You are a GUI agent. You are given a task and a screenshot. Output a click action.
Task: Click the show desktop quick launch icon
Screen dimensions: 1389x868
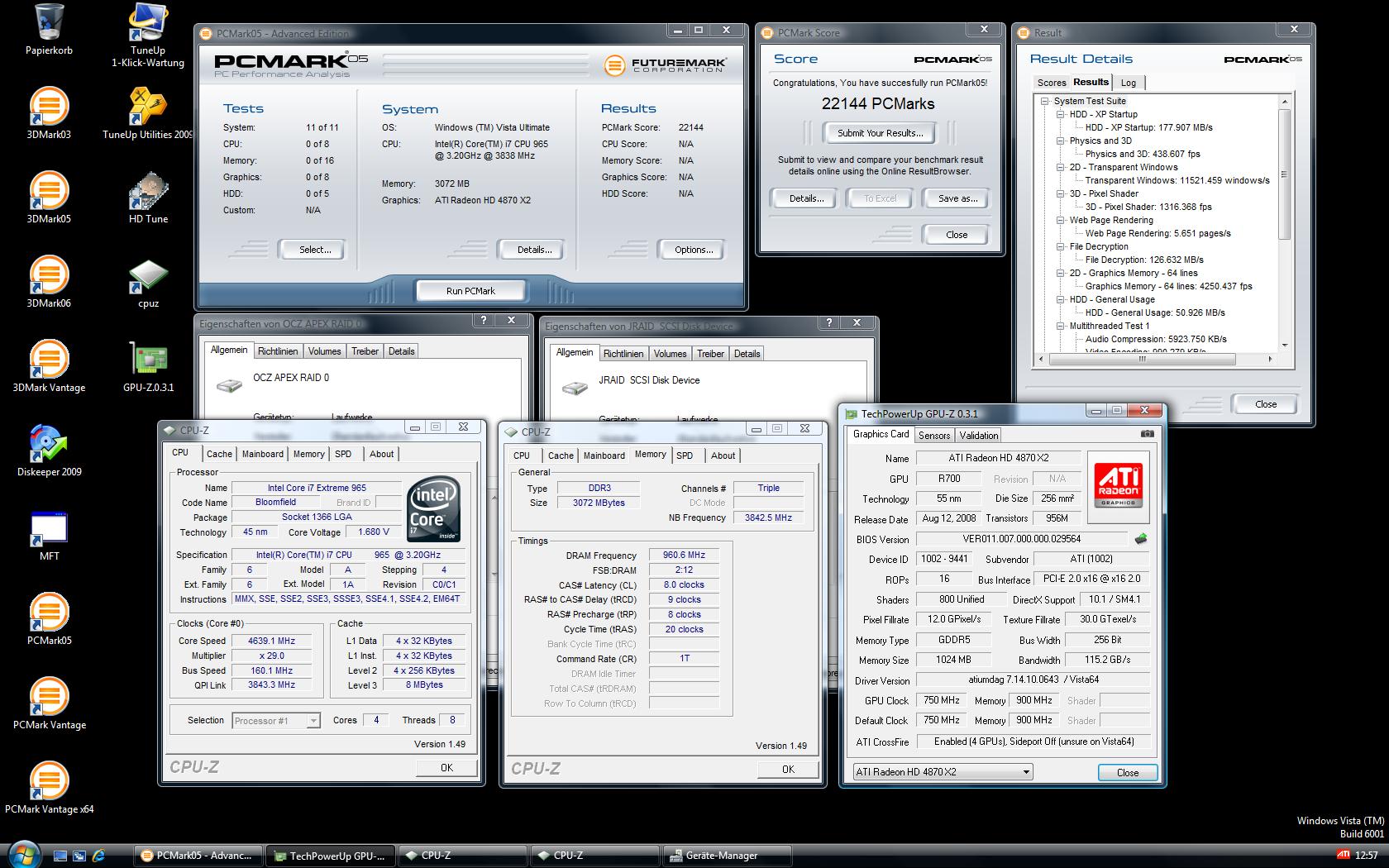point(60,856)
